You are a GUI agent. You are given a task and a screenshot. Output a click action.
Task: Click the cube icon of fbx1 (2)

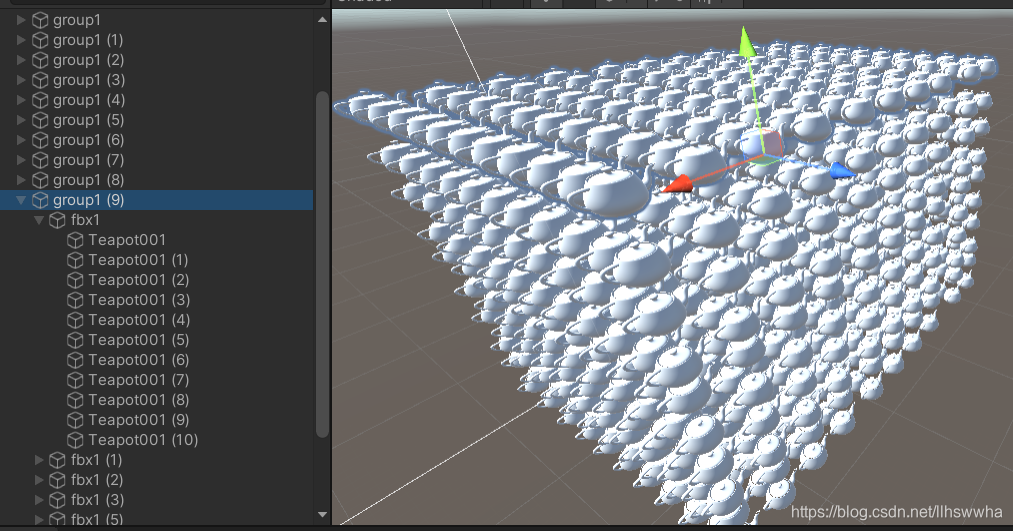pyautogui.click(x=57, y=480)
